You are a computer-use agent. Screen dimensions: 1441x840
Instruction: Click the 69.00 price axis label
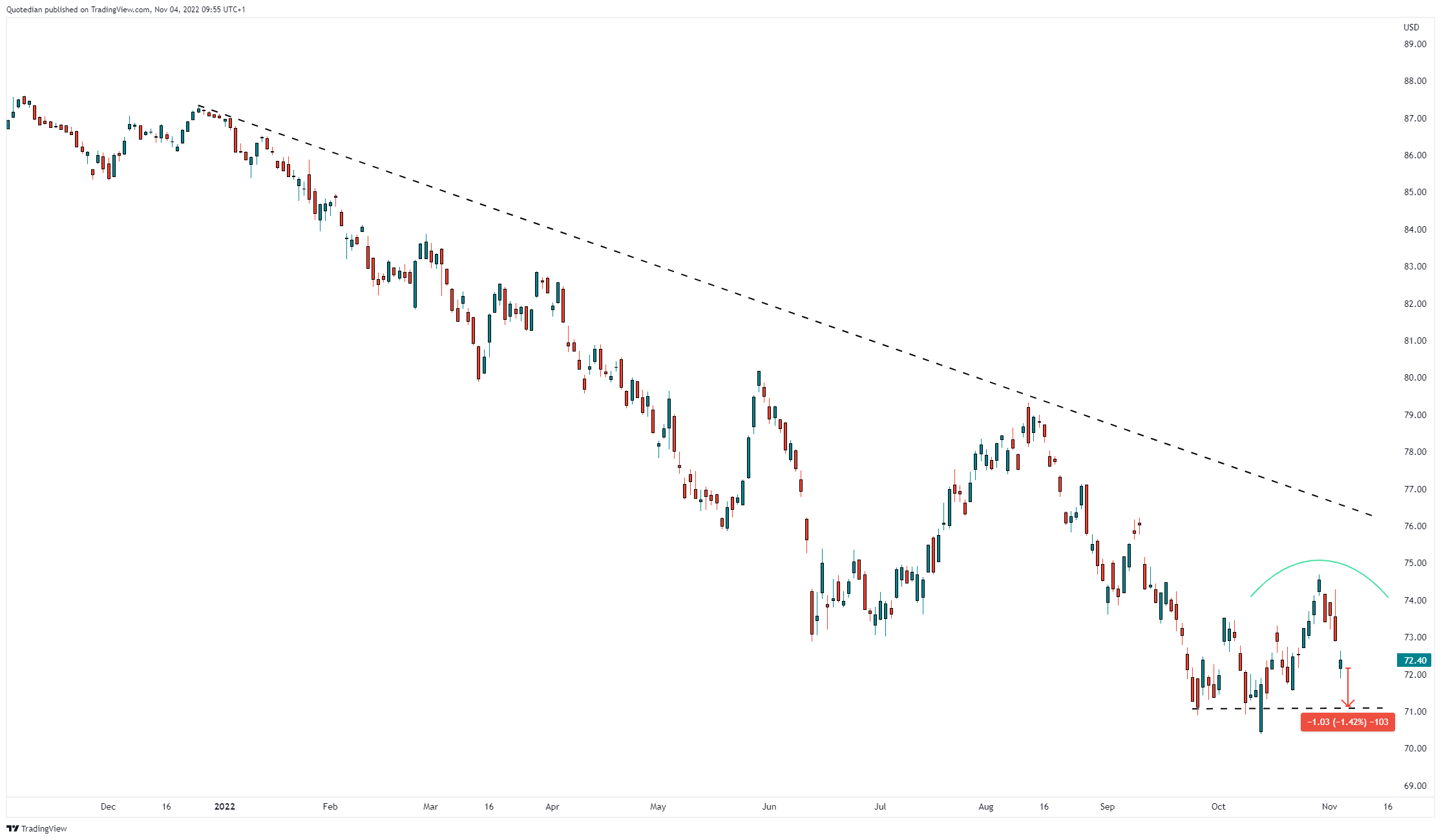pos(1415,786)
